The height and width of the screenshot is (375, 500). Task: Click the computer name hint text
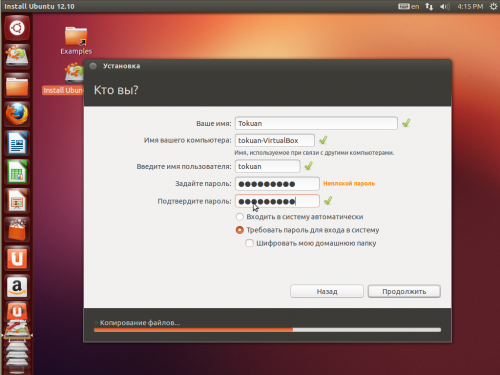tap(314, 153)
